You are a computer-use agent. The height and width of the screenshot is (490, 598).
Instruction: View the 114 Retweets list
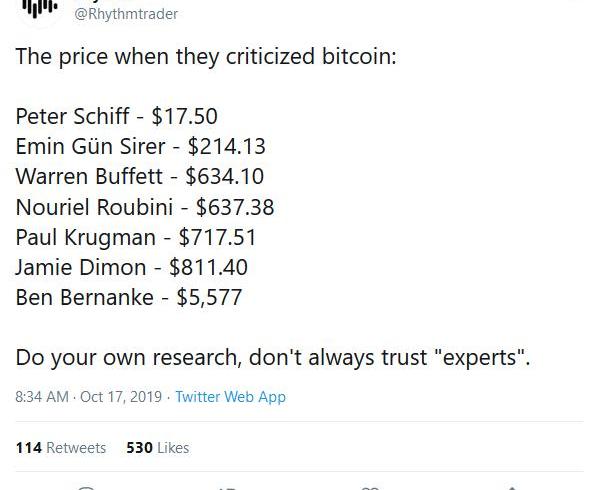coord(61,448)
